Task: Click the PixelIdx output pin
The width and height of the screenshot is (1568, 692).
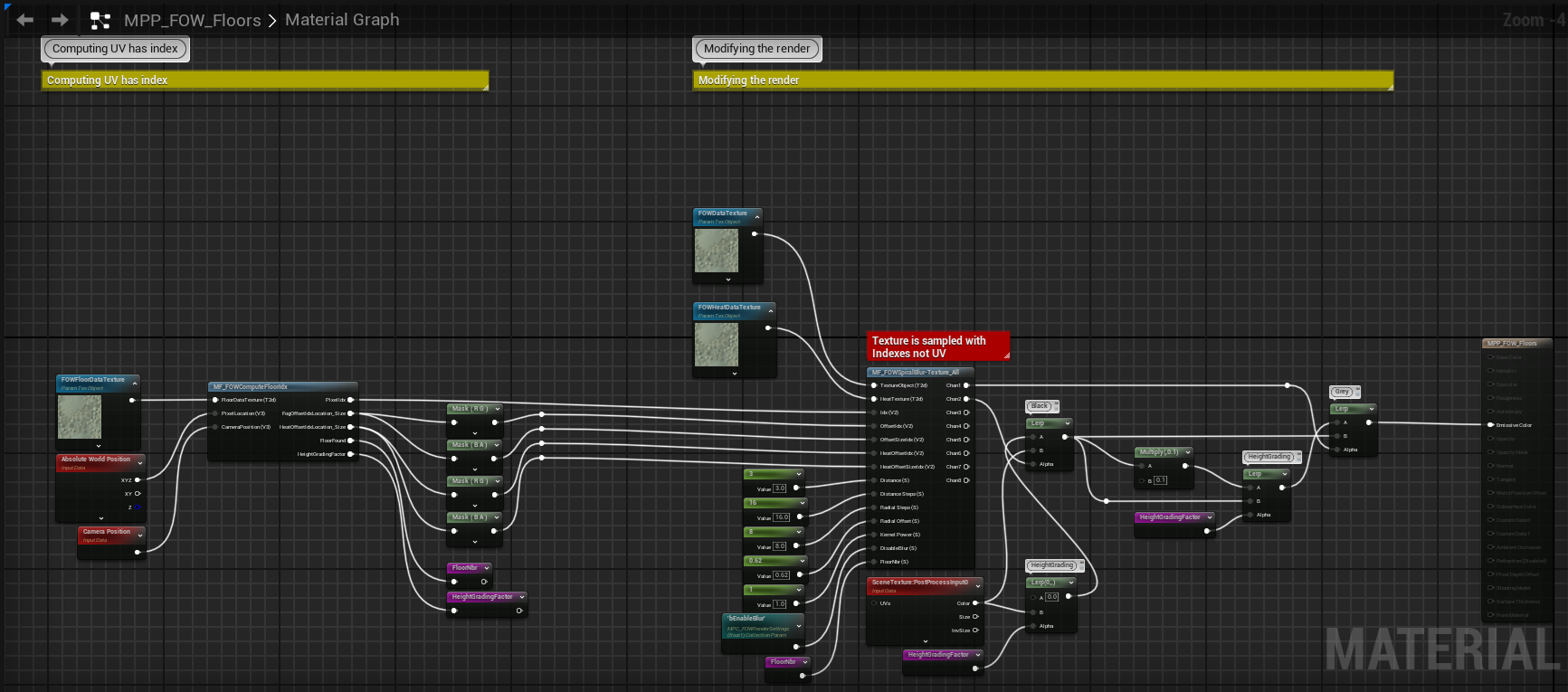Action: pos(351,400)
